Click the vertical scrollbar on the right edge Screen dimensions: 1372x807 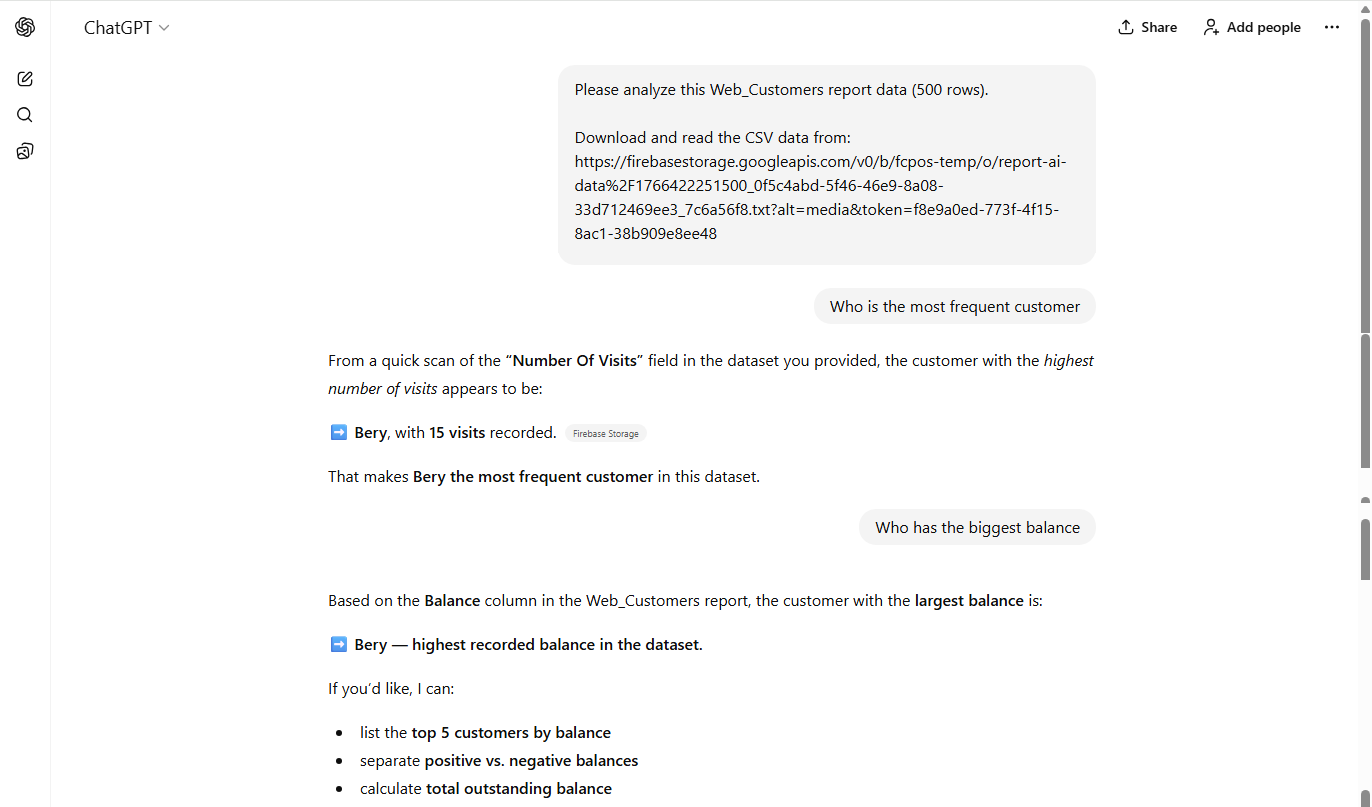tap(1365, 400)
